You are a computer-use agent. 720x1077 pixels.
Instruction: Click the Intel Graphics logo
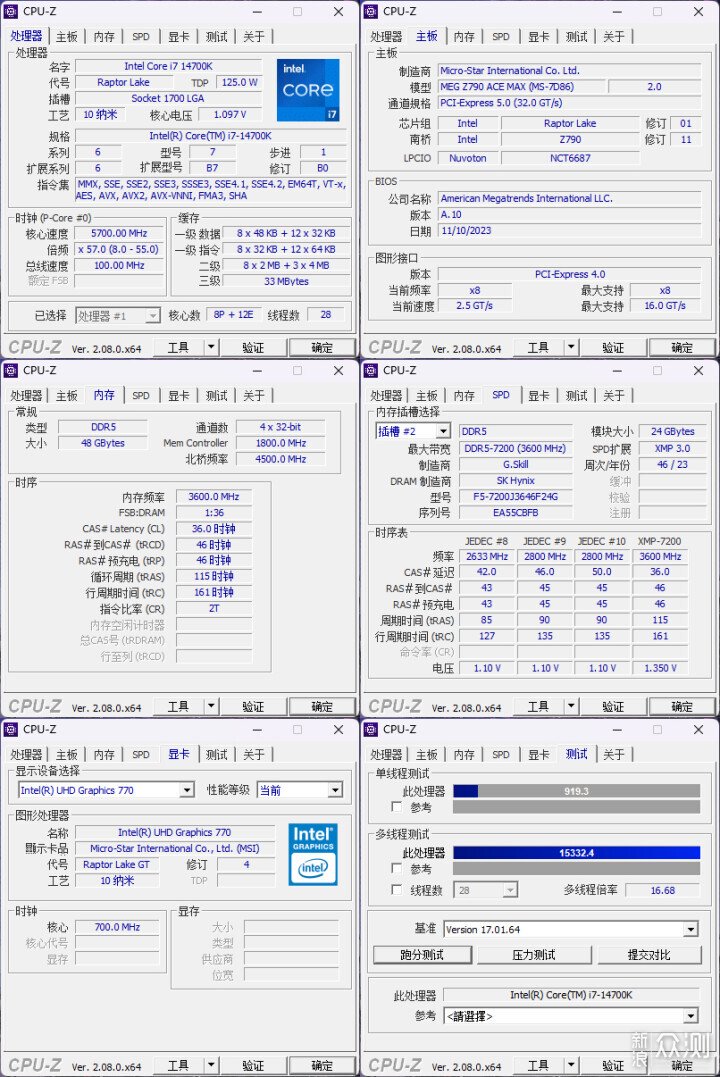313,854
